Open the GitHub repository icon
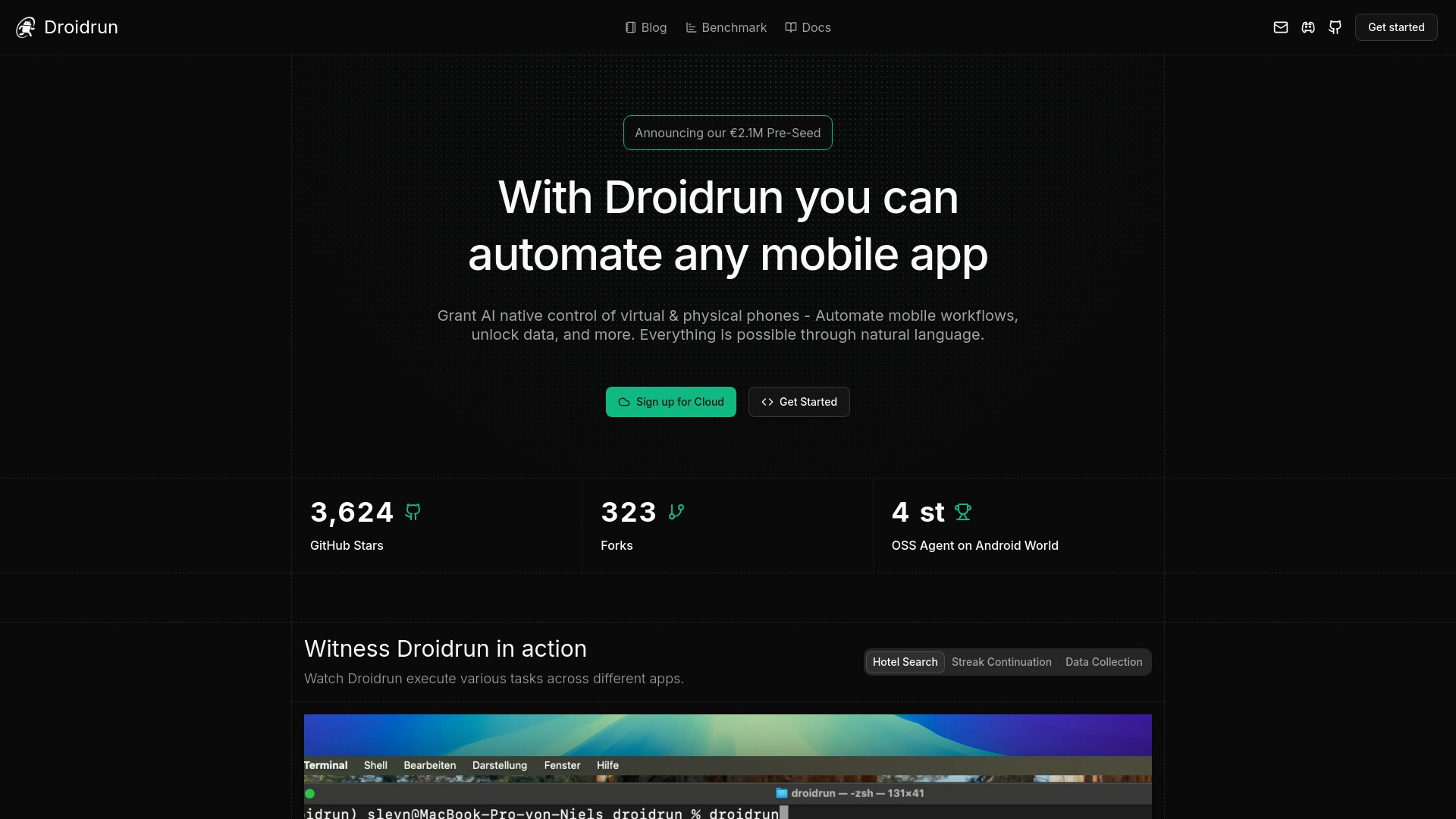 [x=1335, y=27]
